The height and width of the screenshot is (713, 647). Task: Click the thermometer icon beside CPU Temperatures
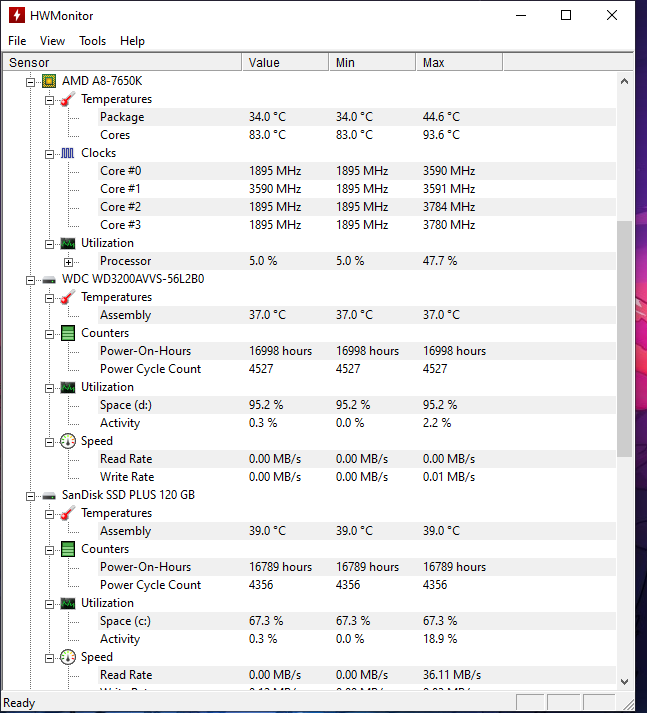pos(67,99)
